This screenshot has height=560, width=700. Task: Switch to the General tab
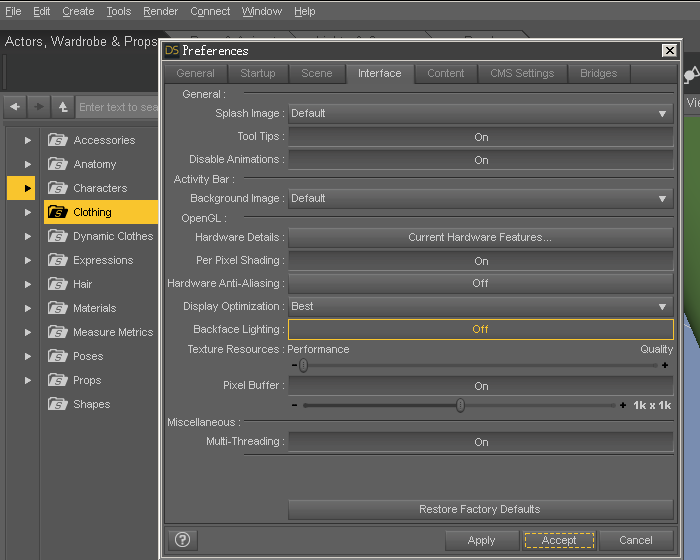point(196,73)
